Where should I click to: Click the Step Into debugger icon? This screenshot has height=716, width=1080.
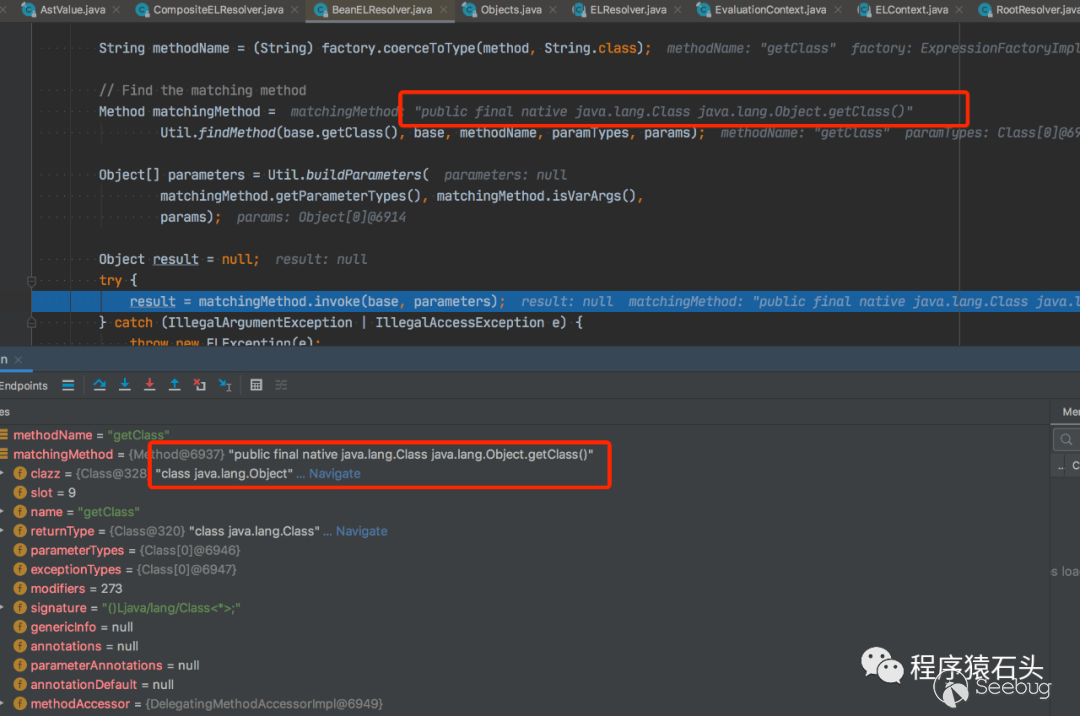[x=125, y=385]
